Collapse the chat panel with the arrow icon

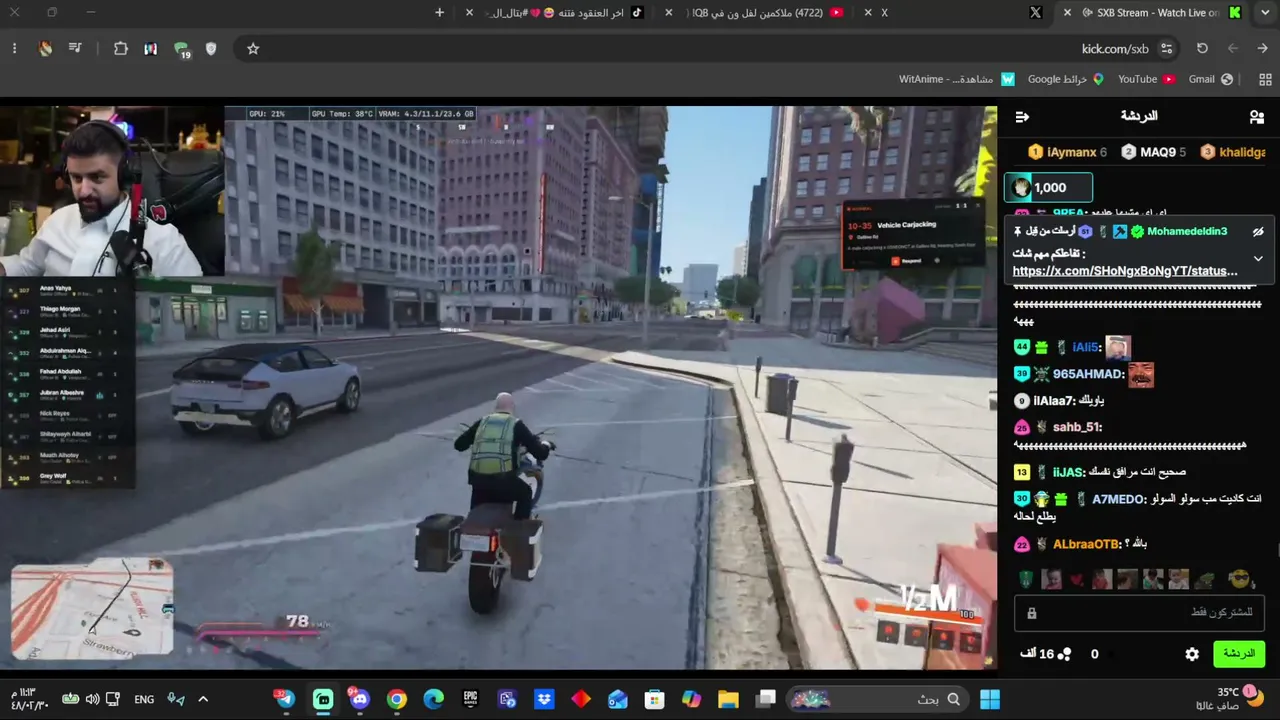point(1022,117)
